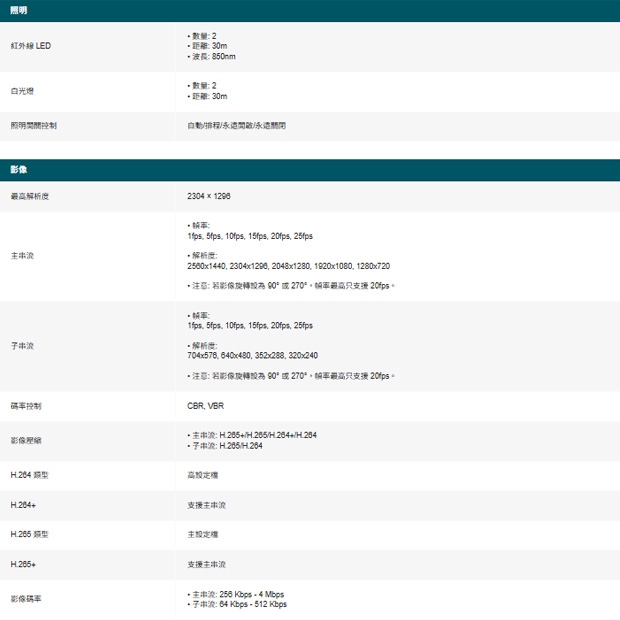
Task: Select the 照明開關控制 label
Action: tap(33, 126)
